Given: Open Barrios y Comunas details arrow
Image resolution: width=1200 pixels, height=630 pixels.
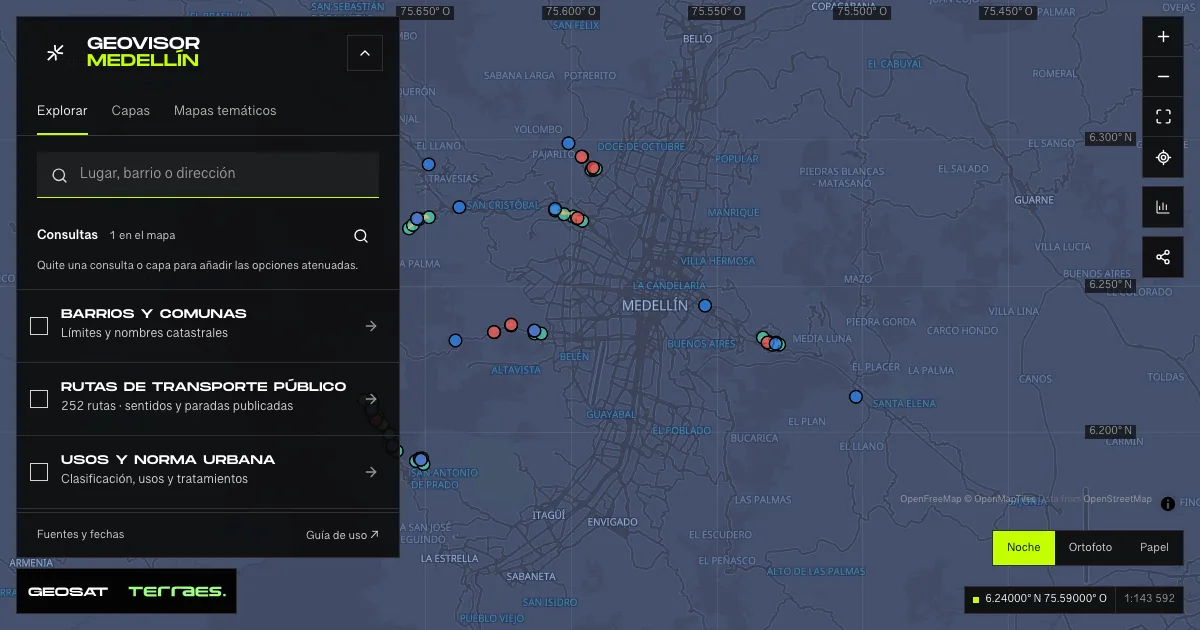Looking at the screenshot, I should pyautogui.click(x=371, y=326).
